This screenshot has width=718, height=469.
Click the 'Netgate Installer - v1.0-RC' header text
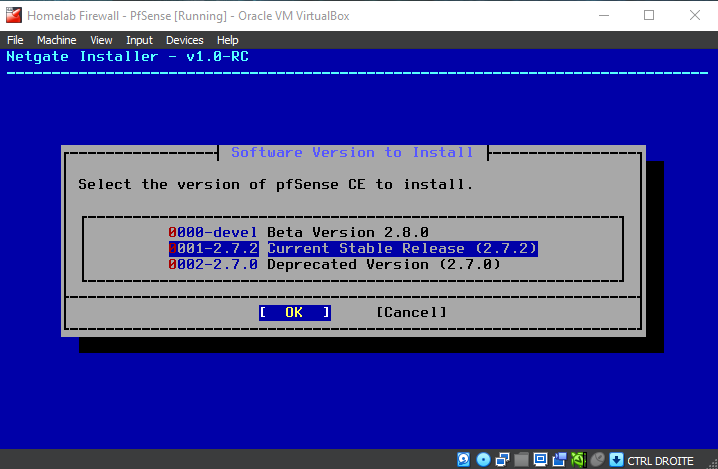(128, 56)
